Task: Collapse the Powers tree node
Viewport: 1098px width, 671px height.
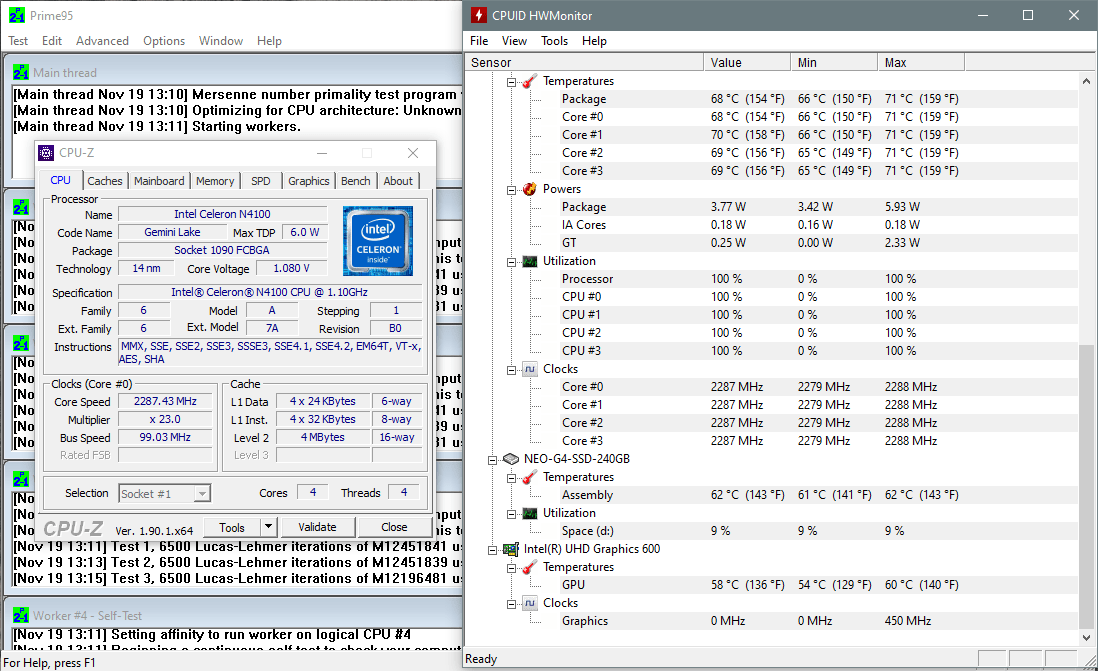Action: tap(511, 190)
